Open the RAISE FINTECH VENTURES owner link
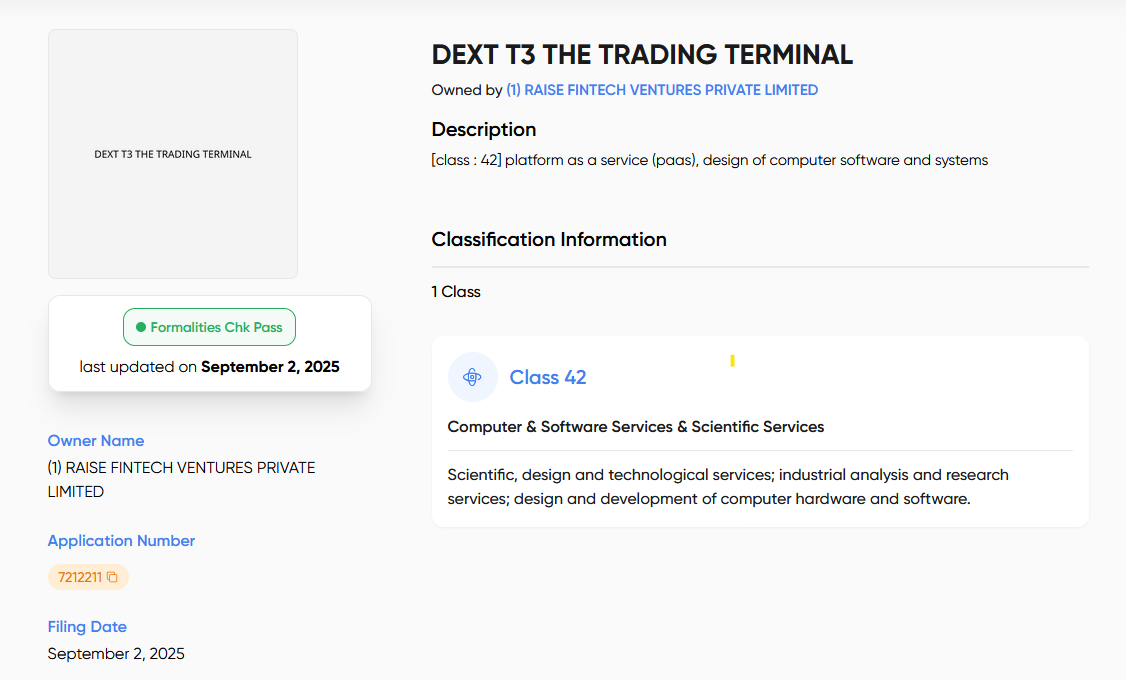 click(661, 90)
